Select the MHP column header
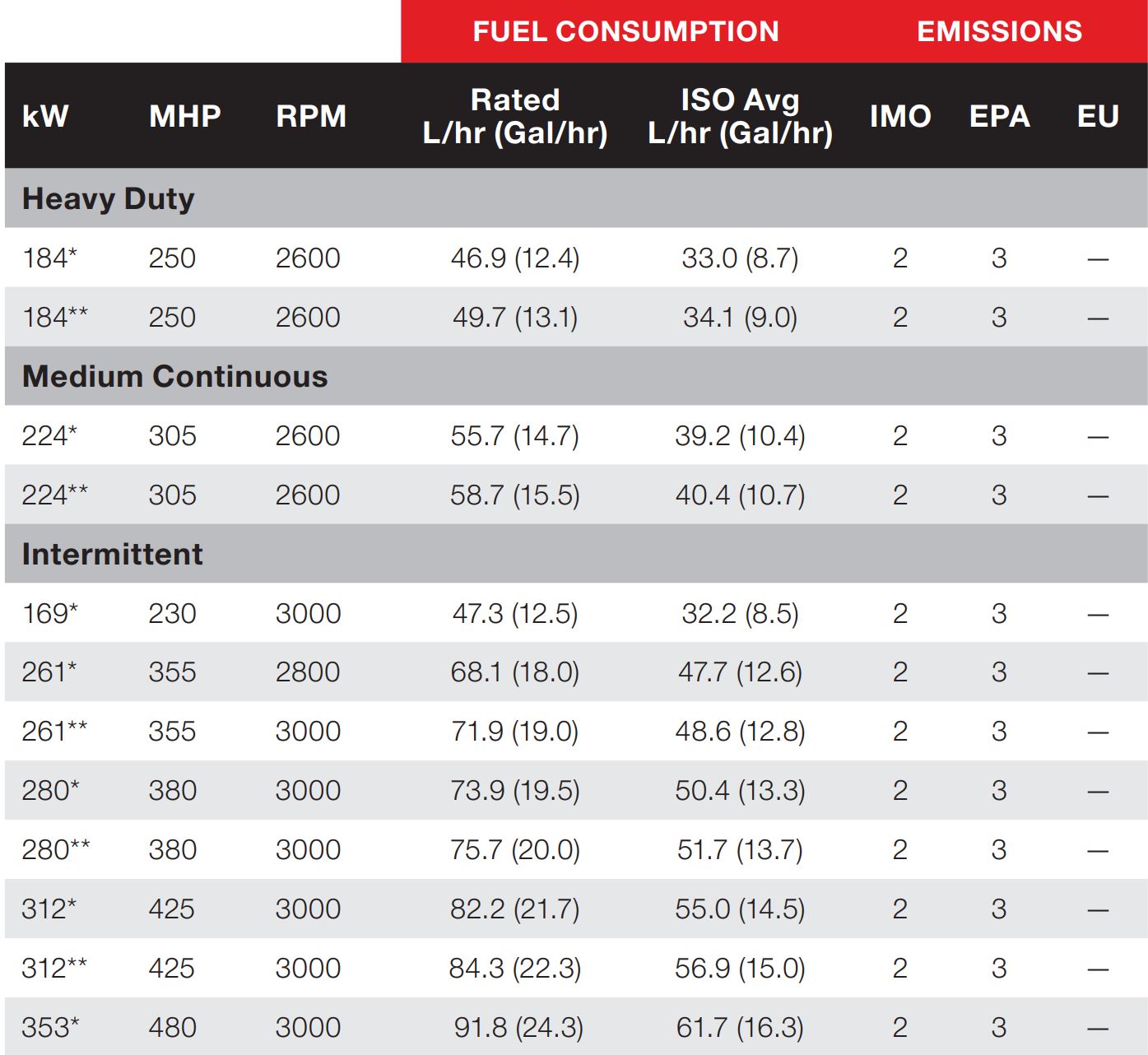 pyautogui.click(x=185, y=116)
